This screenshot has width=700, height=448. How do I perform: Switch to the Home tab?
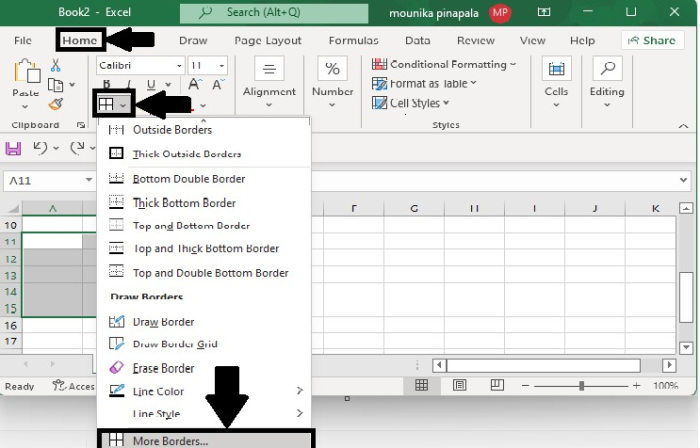(x=79, y=41)
